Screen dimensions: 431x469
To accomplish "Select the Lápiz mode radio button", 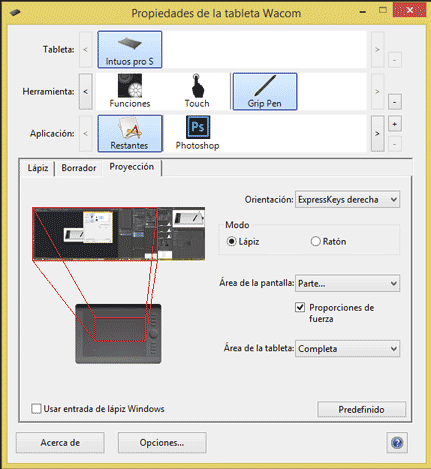I will pos(231,241).
